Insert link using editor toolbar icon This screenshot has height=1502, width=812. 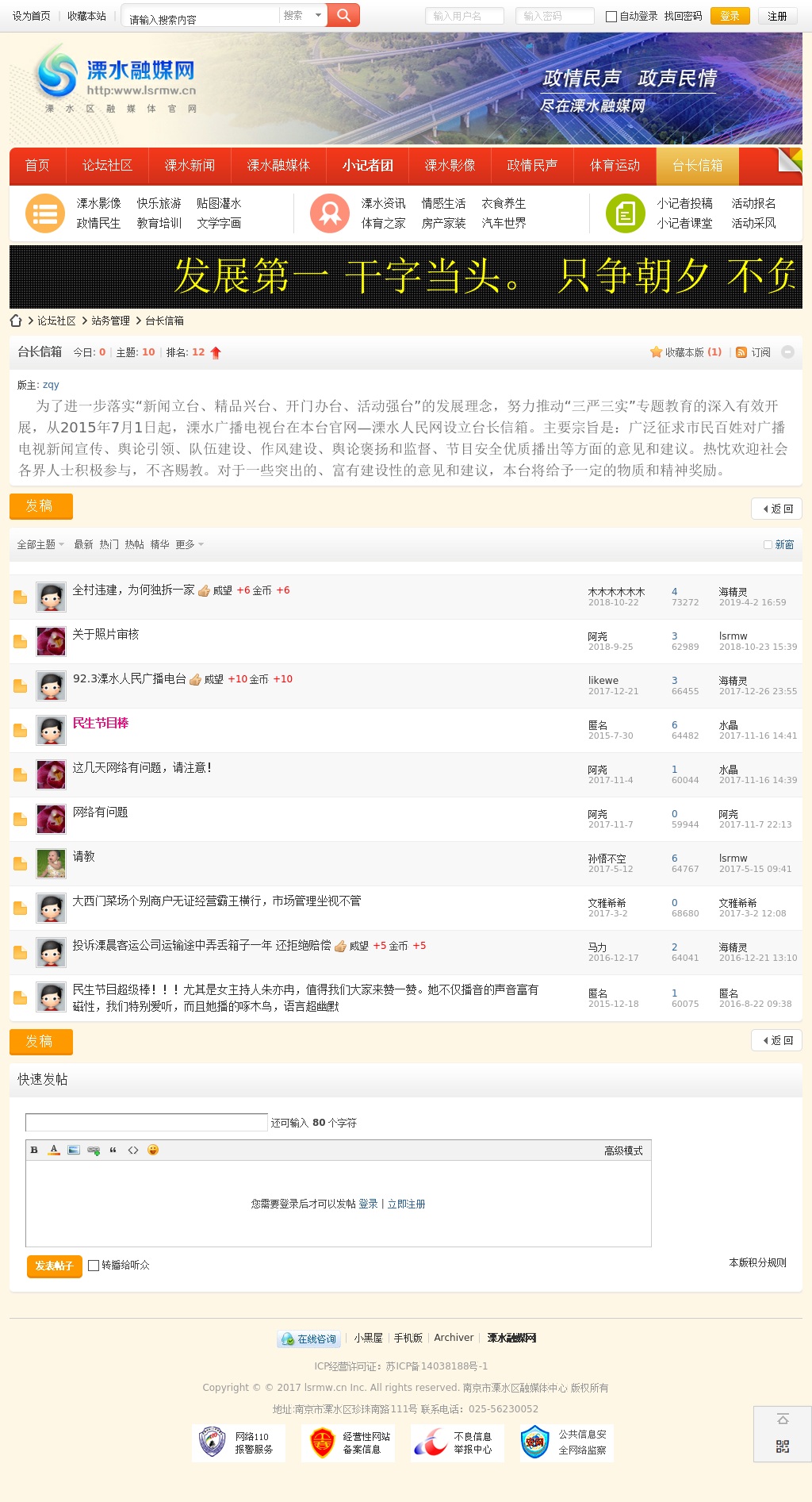click(x=94, y=1150)
